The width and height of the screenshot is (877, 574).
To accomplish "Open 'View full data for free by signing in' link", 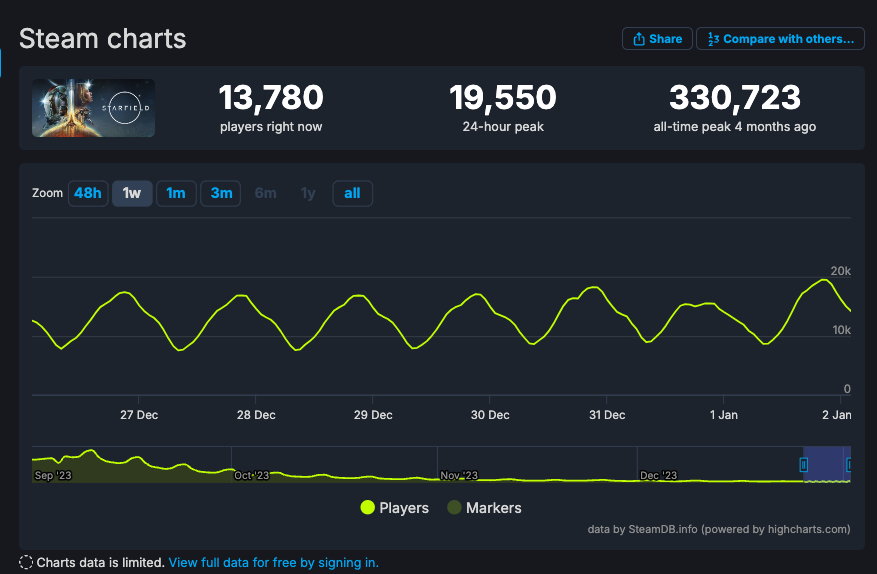I will (x=274, y=562).
